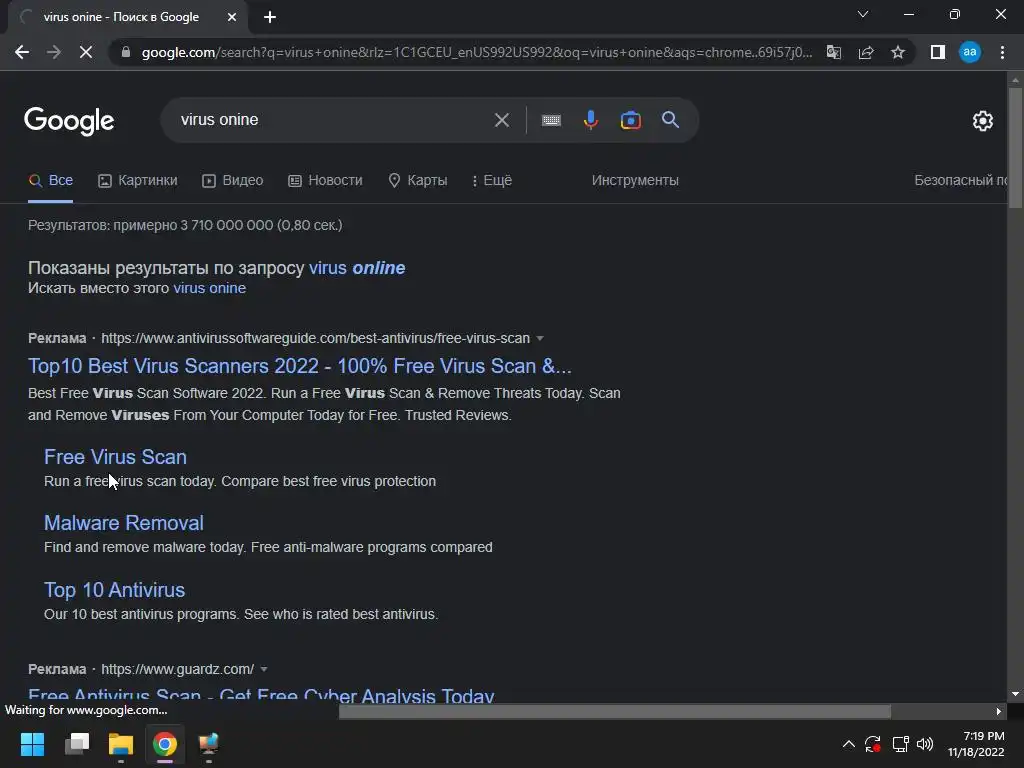
Task: Search instead for virus onine
Action: 210,288
